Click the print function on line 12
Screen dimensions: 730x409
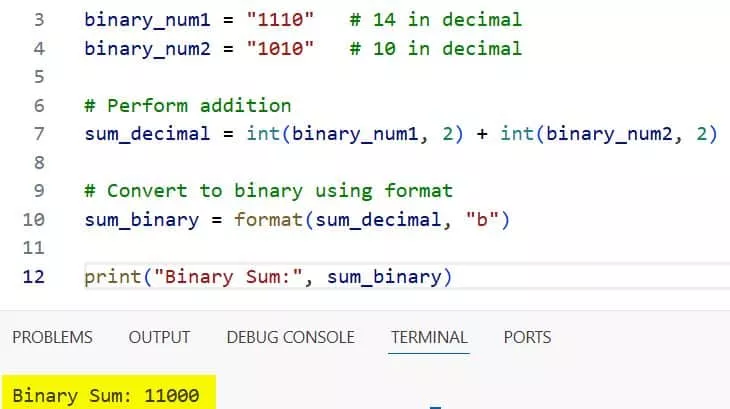click(x=112, y=276)
